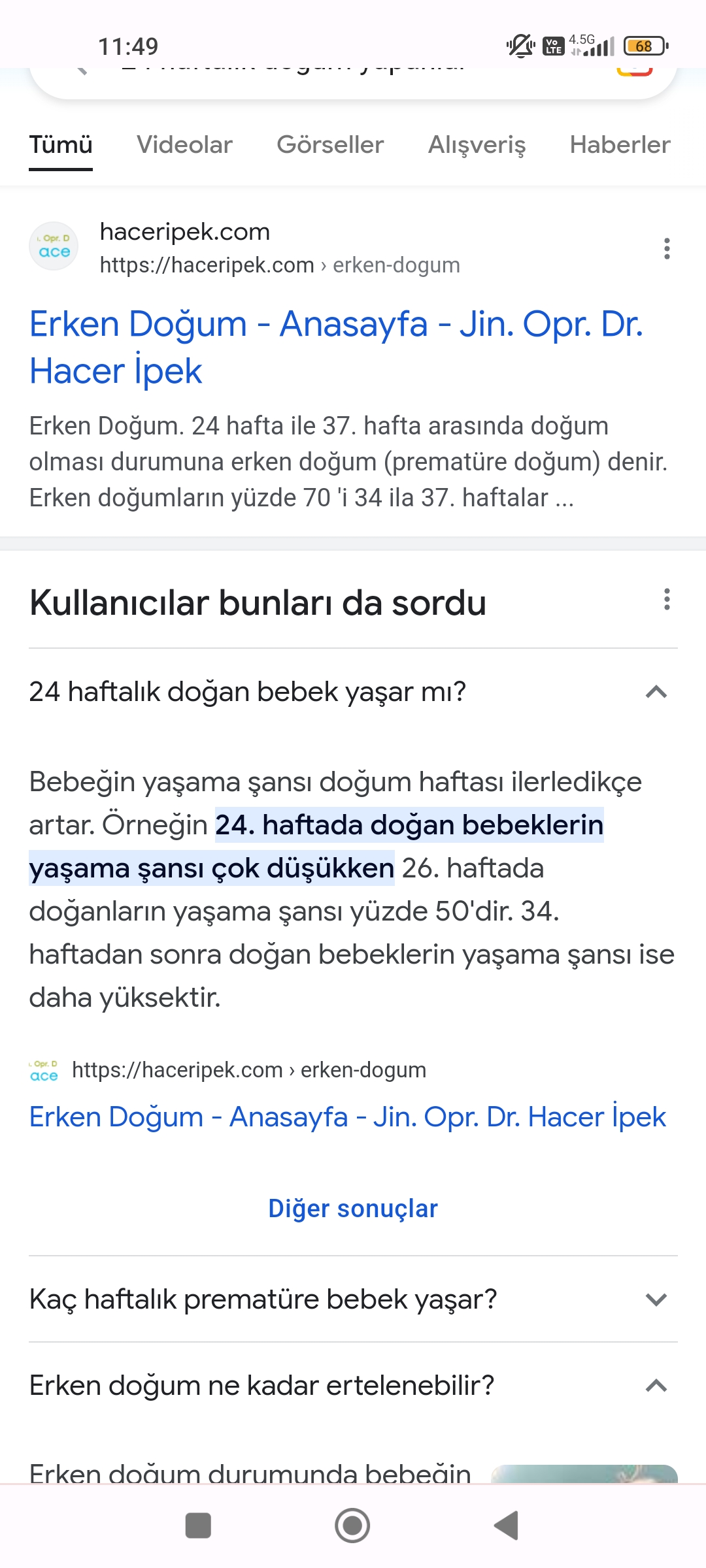Collapse the "24 haftalık doğan bebek yaşar mı?" question

(656, 692)
